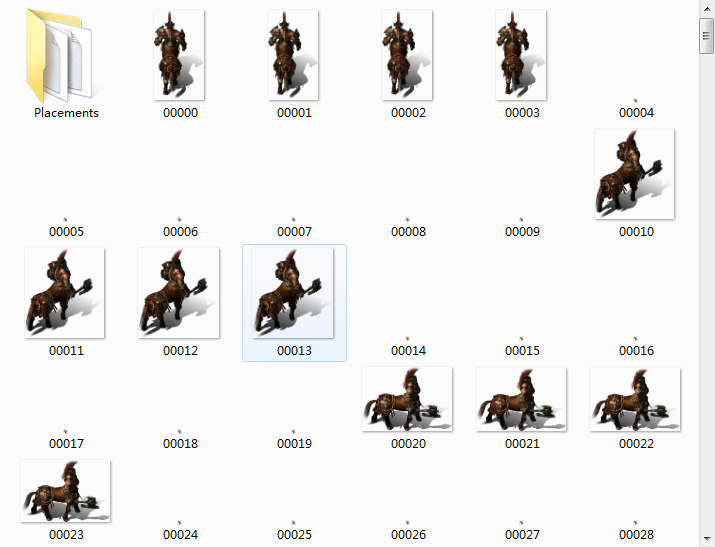Click file name 00004
The height and width of the screenshot is (547, 715).
(637, 113)
